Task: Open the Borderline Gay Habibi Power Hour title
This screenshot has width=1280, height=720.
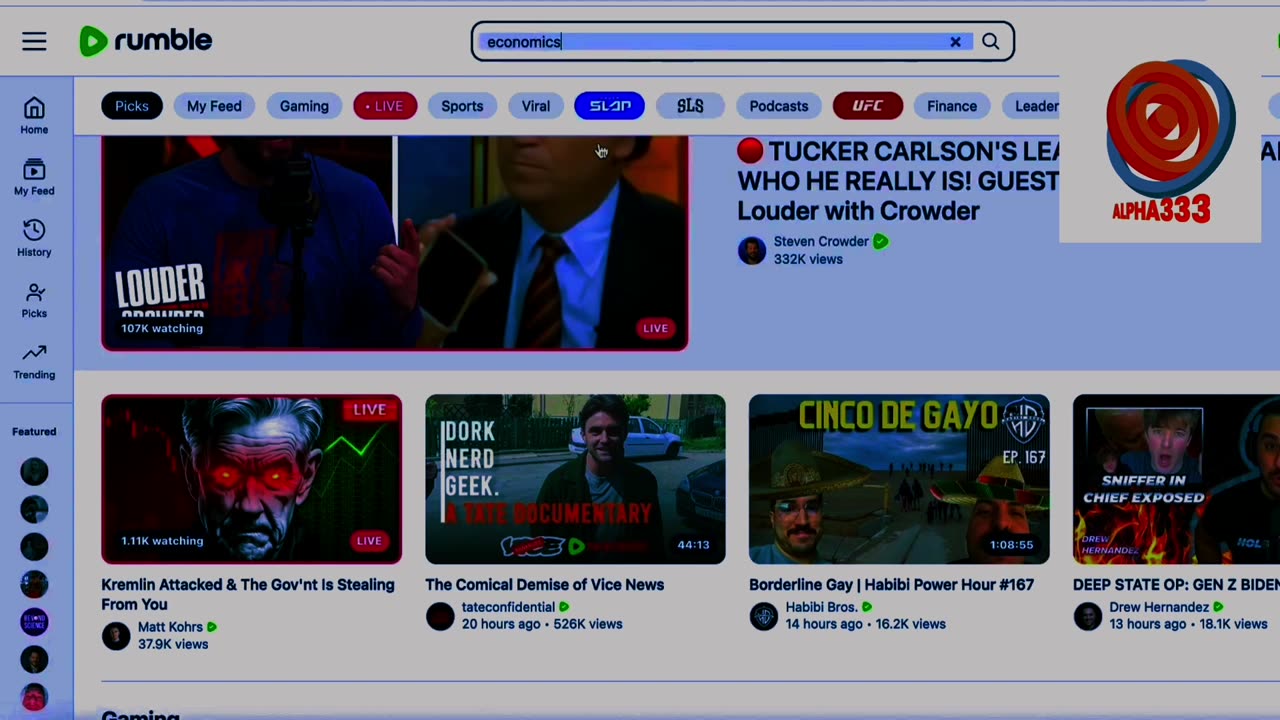Action: (892, 584)
